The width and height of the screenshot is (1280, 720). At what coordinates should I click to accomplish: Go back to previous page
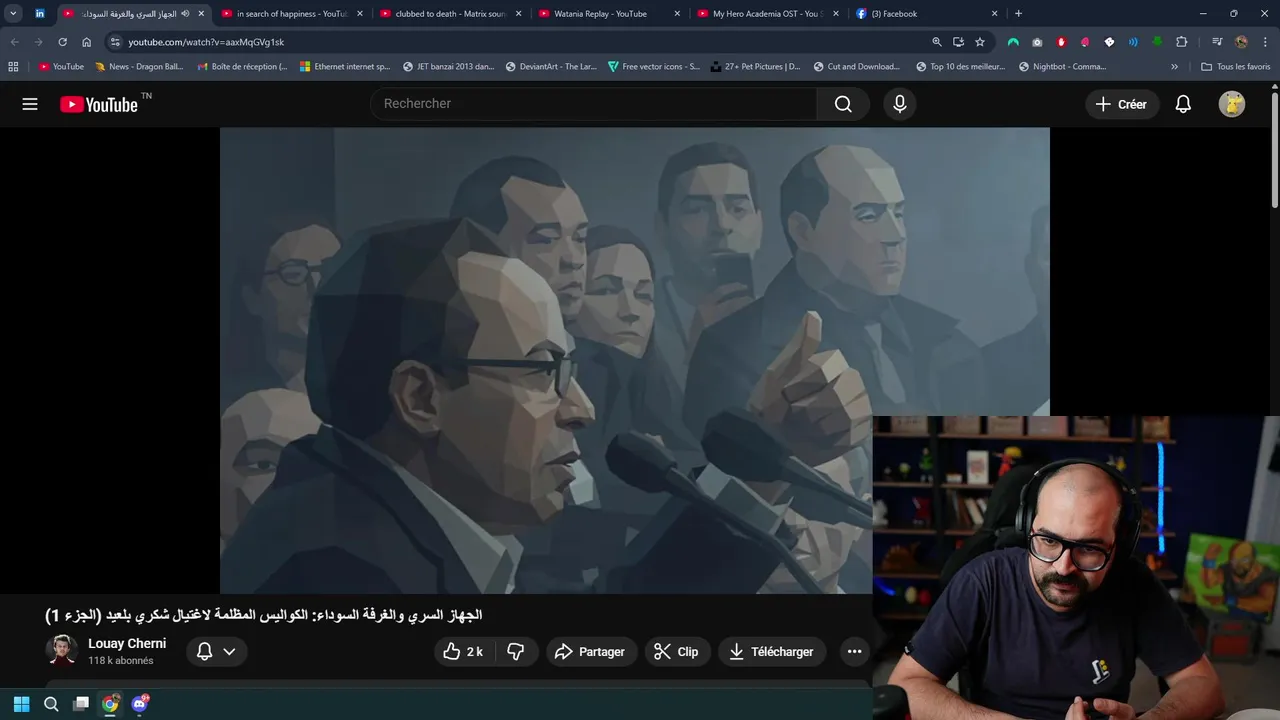14,42
